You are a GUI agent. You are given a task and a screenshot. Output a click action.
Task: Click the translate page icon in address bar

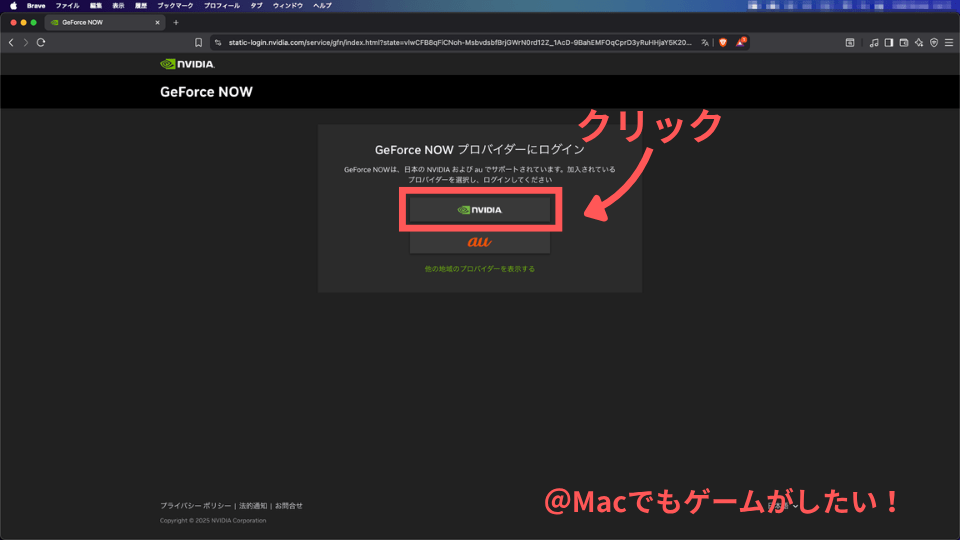[x=705, y=43]
